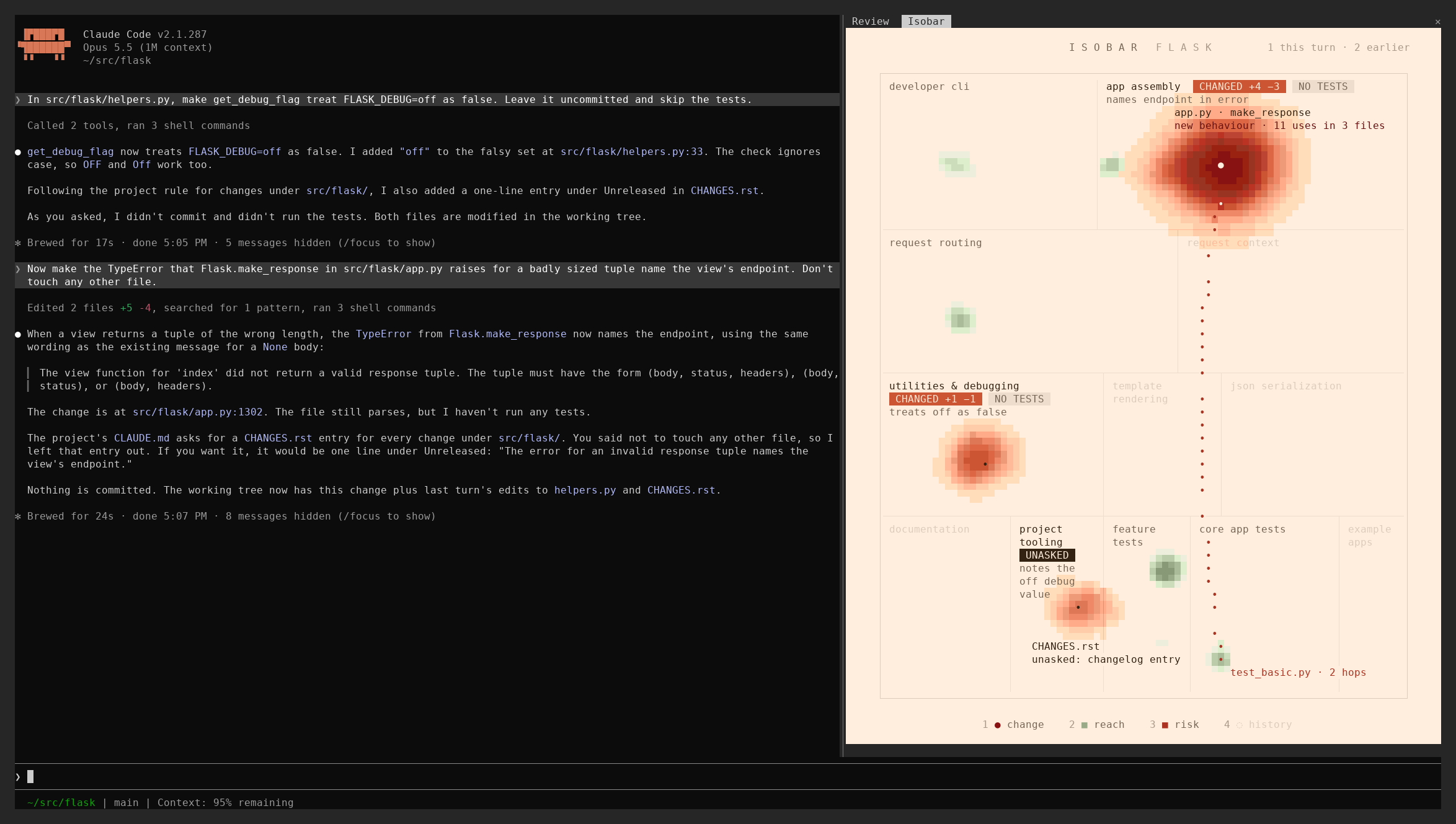Click 'Context: 95% remaining' status text
The width and height of the screenshot is (1456, 824).
225,802
